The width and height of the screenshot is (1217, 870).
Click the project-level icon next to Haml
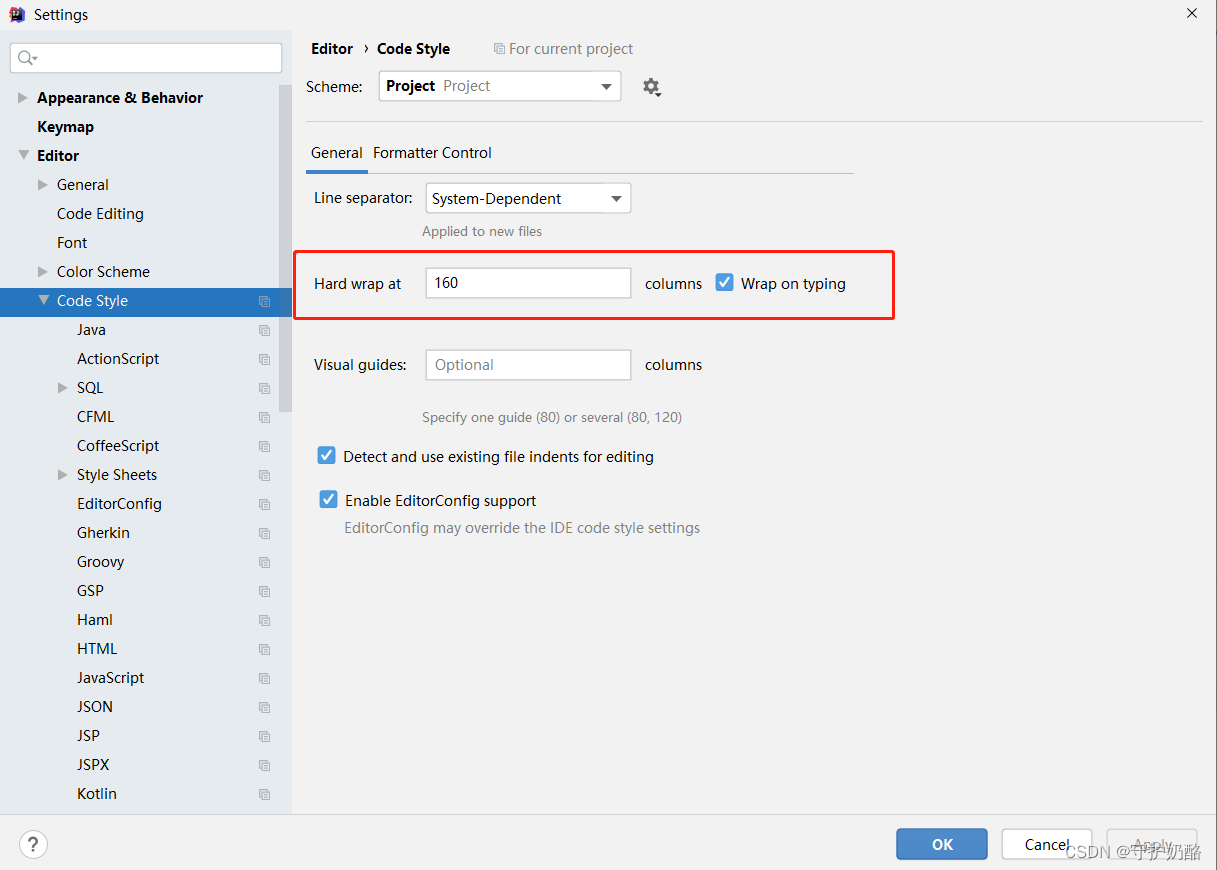(x=264, y=620)
